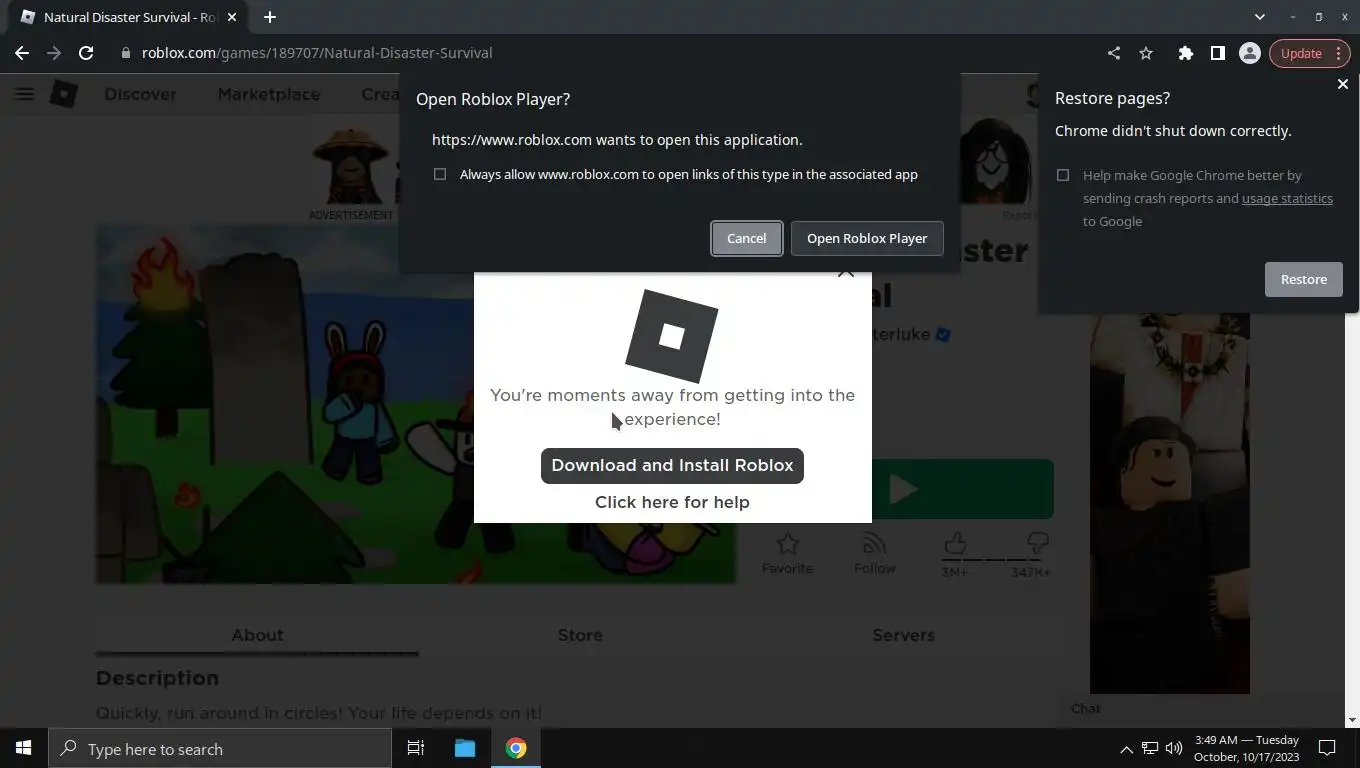Screen dimensions: 1360x768
Task: Close the Natural Disaster Survival tab
Action: pos(232,17)
